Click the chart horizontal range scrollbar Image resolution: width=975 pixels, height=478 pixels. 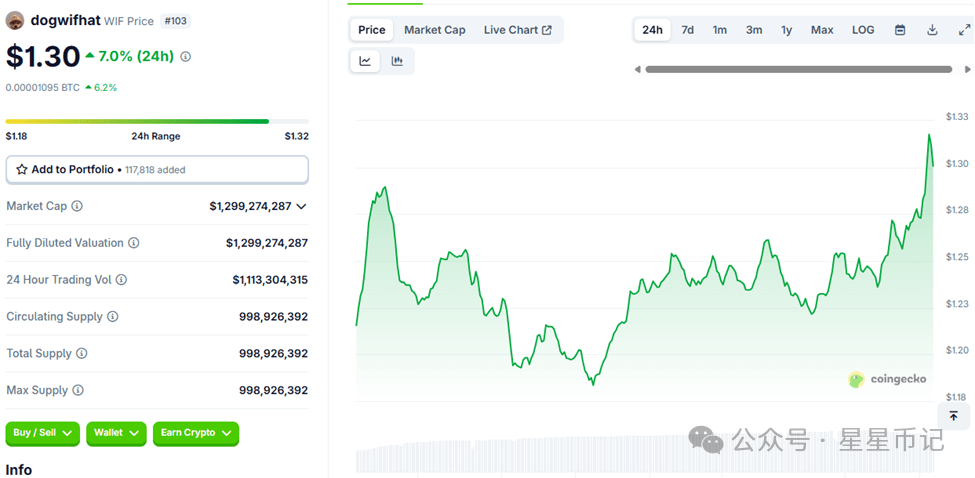(798, 70)
